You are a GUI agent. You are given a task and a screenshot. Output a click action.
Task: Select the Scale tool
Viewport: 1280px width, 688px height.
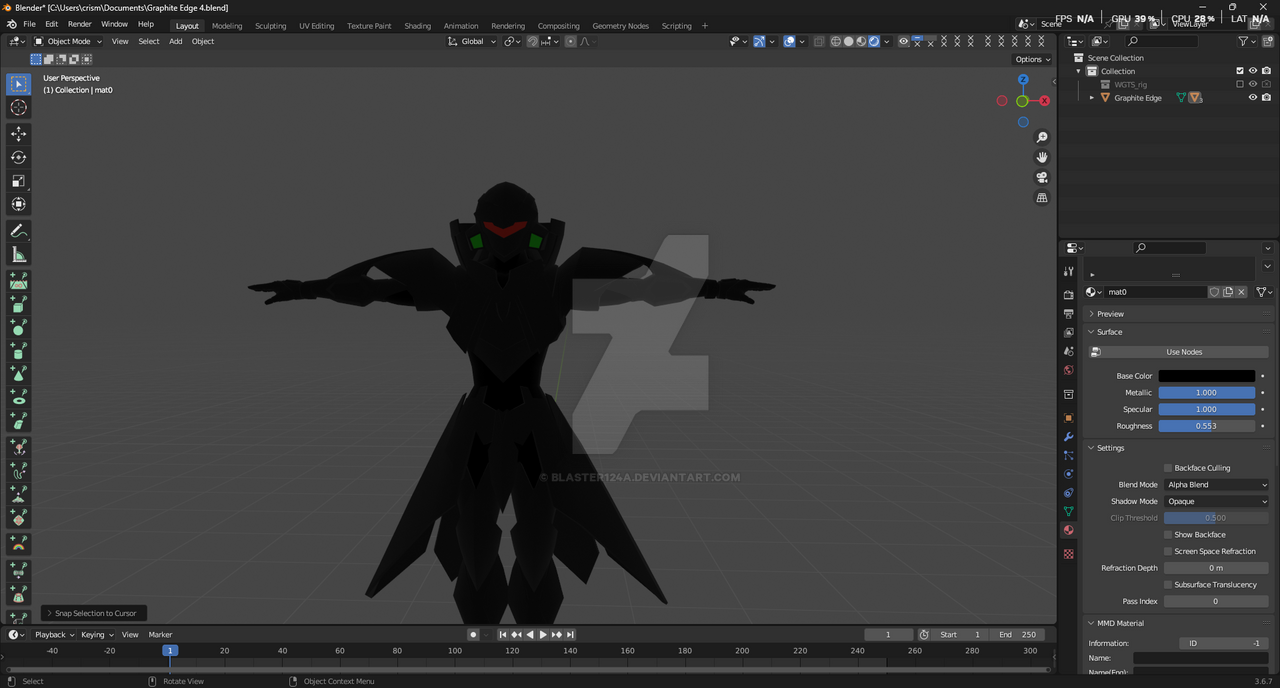(18, 181)
